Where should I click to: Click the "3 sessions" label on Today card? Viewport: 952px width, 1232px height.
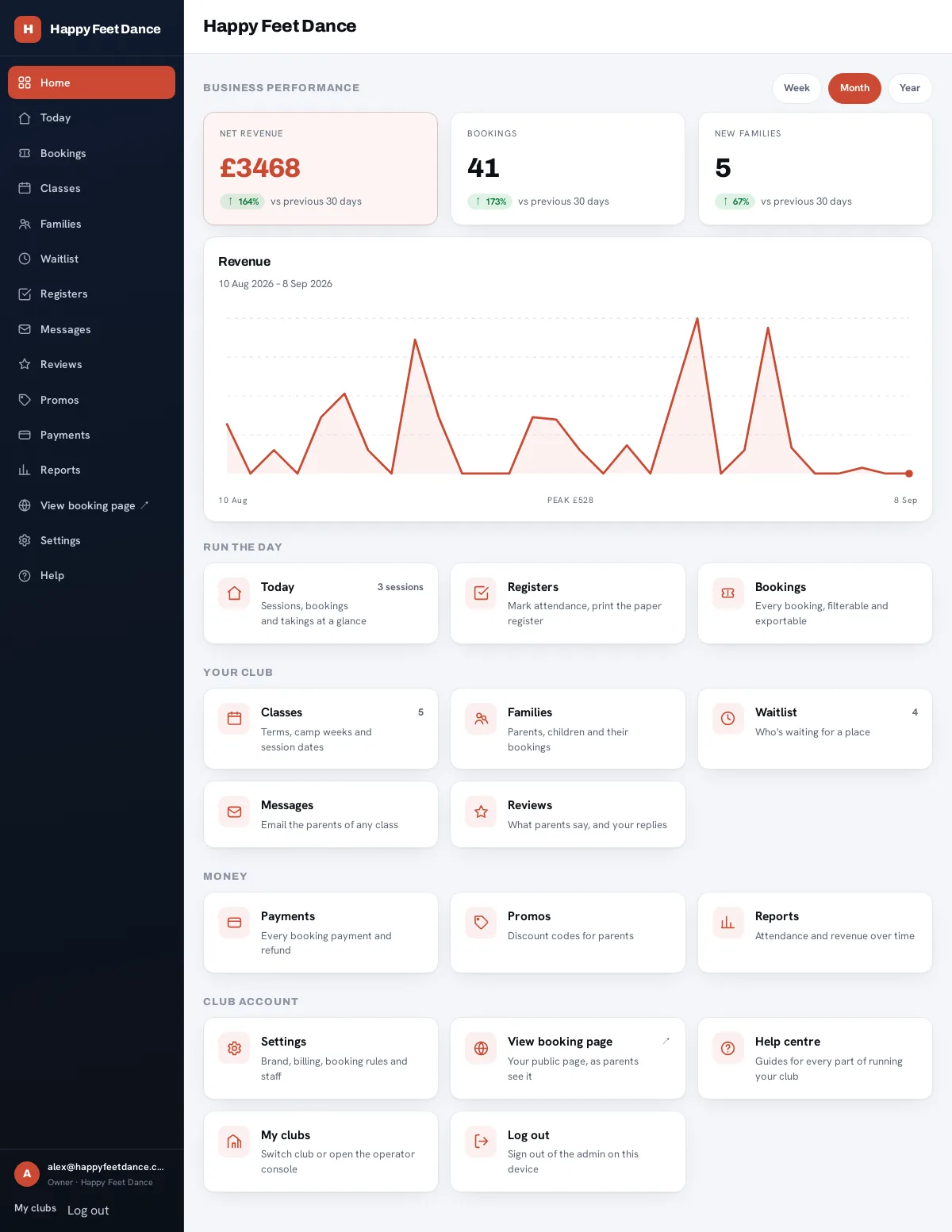point(400,587)
